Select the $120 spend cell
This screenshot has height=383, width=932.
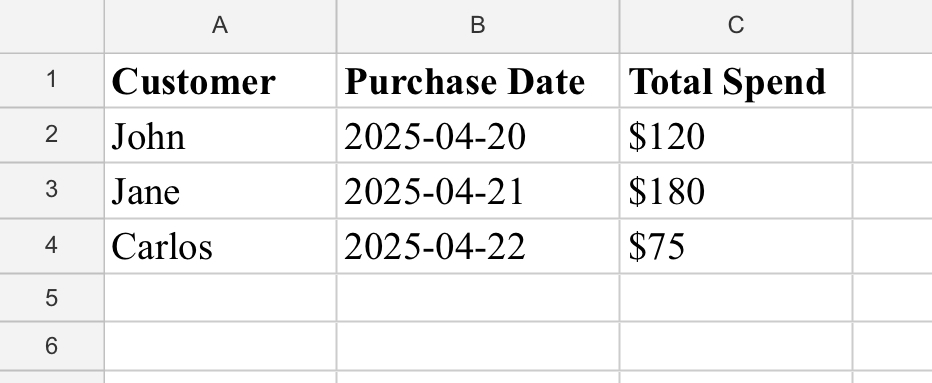[x=736, y=135]
